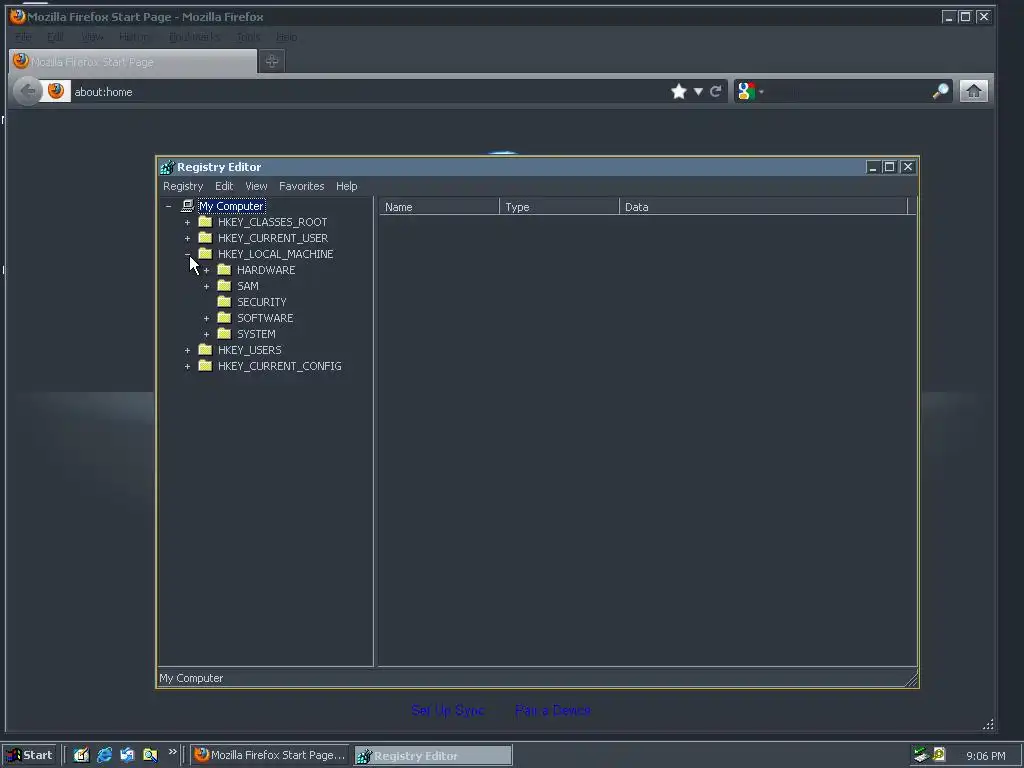Click the HARDWARE folder icon
Viewport: 1024px width, 768px height.
(x=224, y=270)
